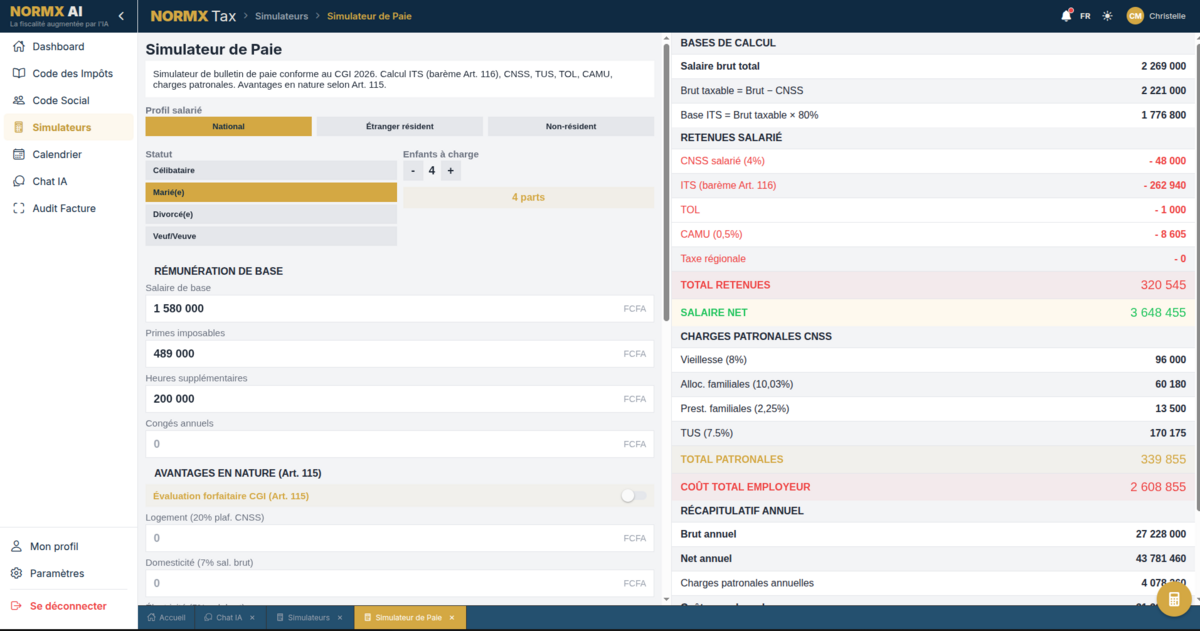This screenshot has width=1200, height=631.
Task: Click the Heures supplémentaires input field
Action: 400,399
